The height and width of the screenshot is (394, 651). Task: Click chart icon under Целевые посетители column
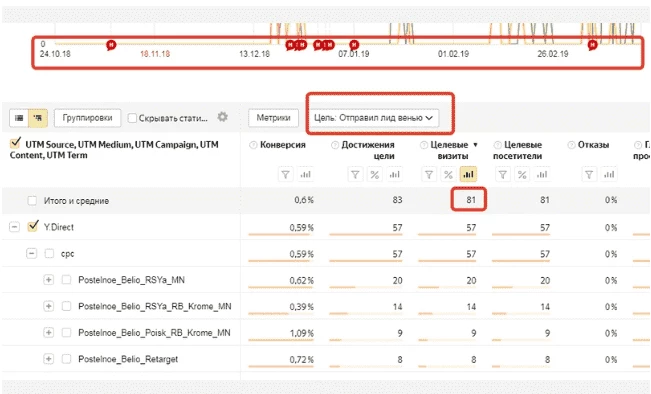click(542, 174)
